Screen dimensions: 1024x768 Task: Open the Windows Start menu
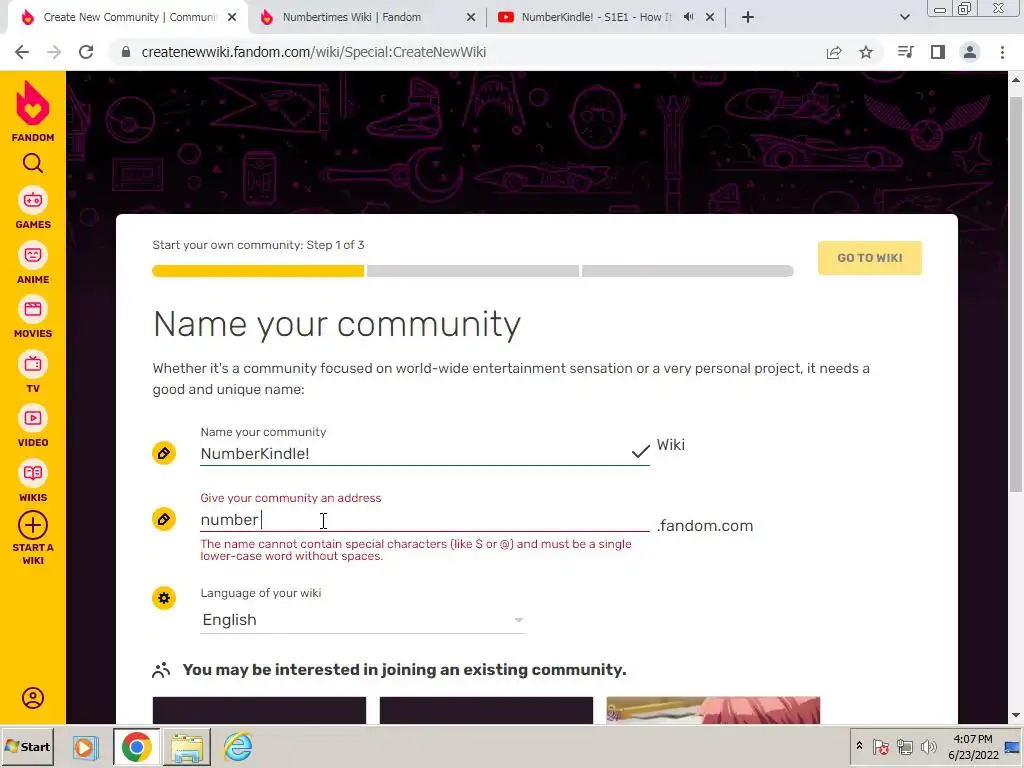pos(27,746)
